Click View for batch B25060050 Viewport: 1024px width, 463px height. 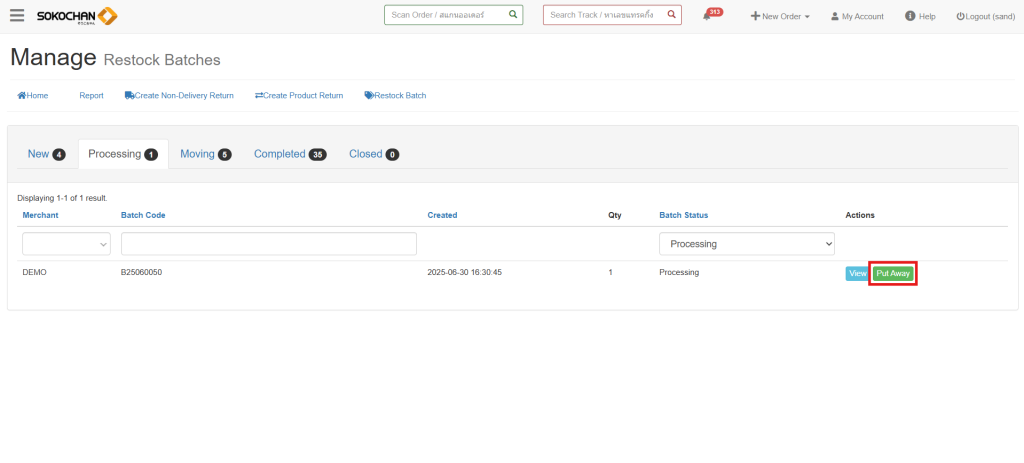(x=857, y=273)
